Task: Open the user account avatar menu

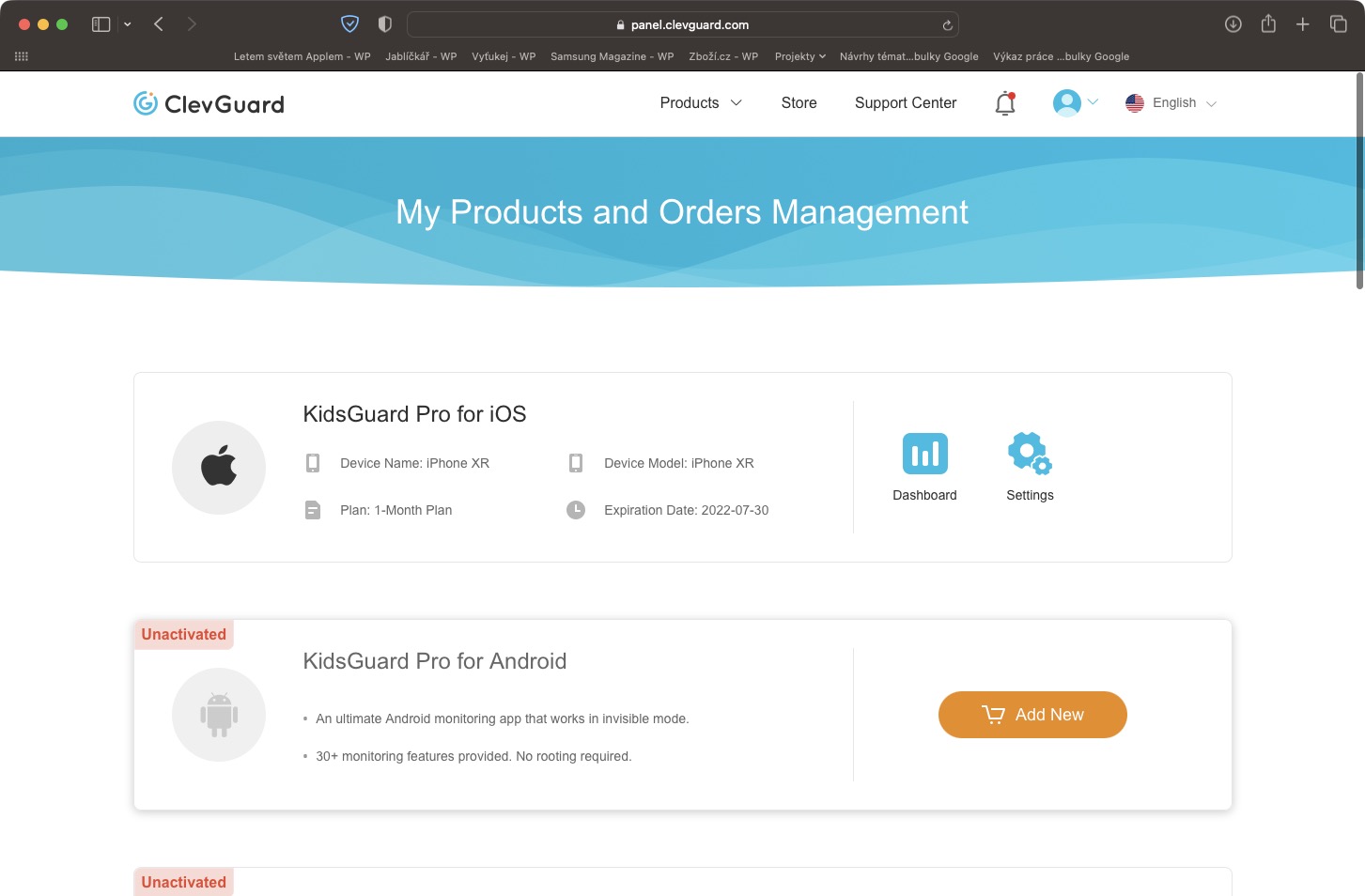Action: pos(1067,102)
